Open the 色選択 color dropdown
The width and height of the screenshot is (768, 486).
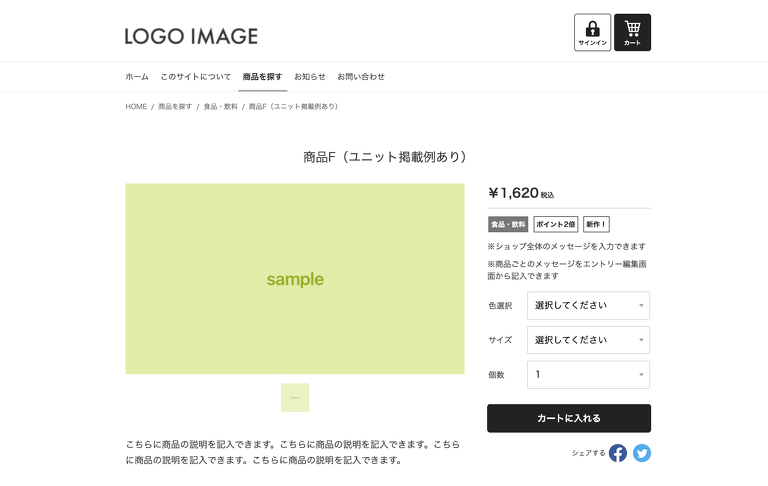point(588,306)
